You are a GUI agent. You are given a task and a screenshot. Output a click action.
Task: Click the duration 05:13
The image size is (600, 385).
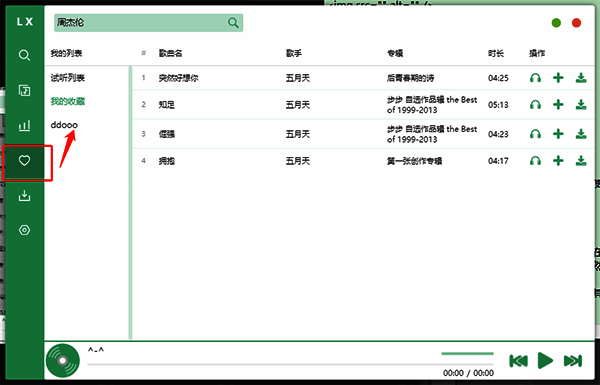click(498, 104)
